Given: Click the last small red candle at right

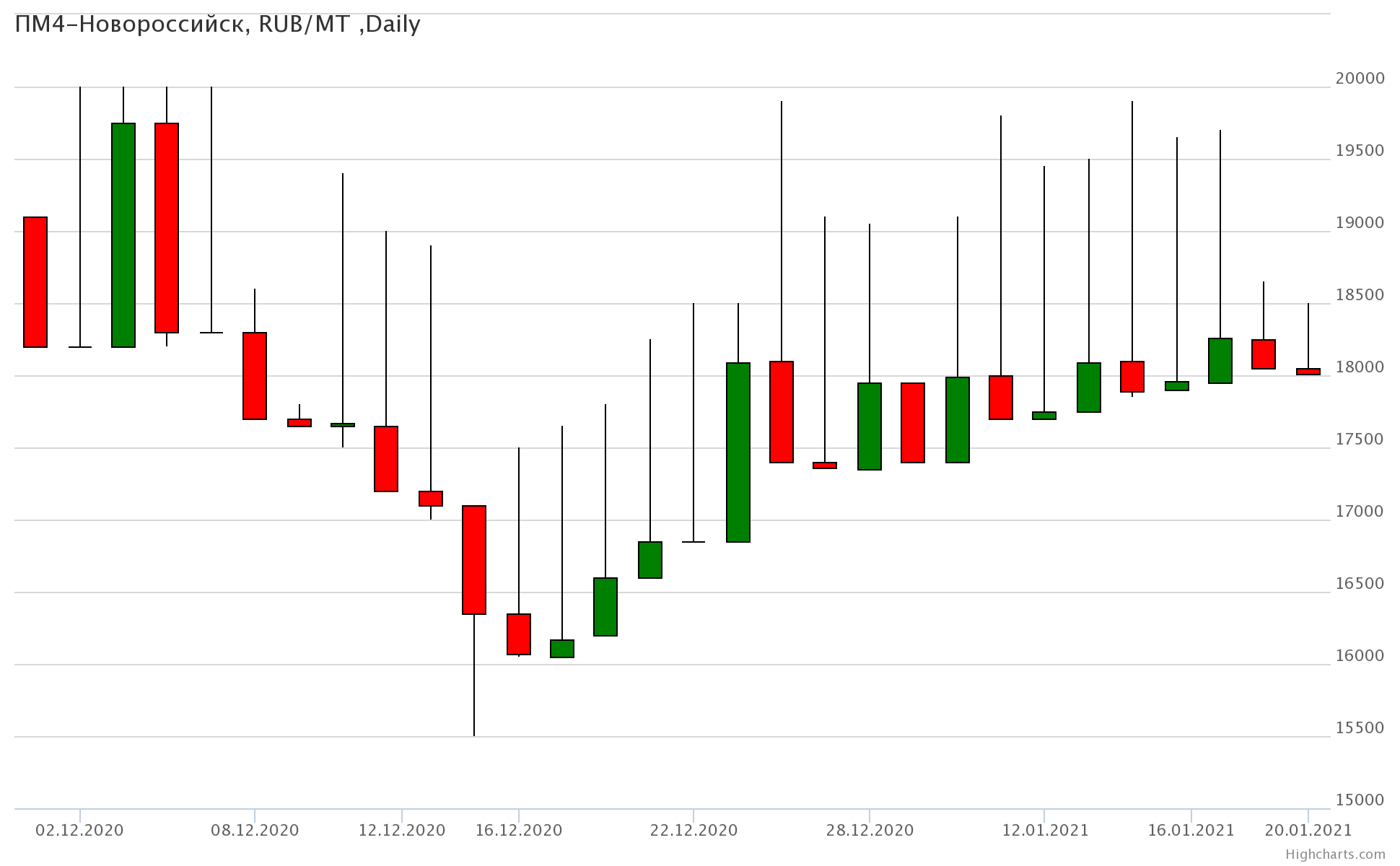Looking at the screenshot, I should (x=1308, y=372).
